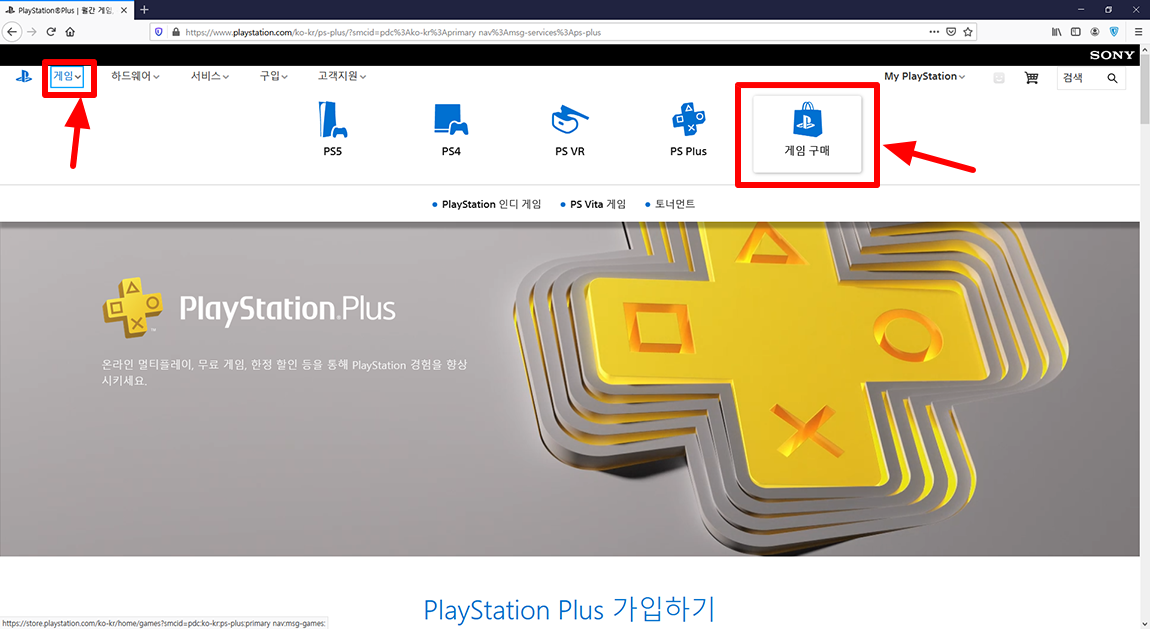This screenshot has width=1150, height=629.
Task: Expand the 하드웨어 dropdown menu
Action: tap(135, 76)
